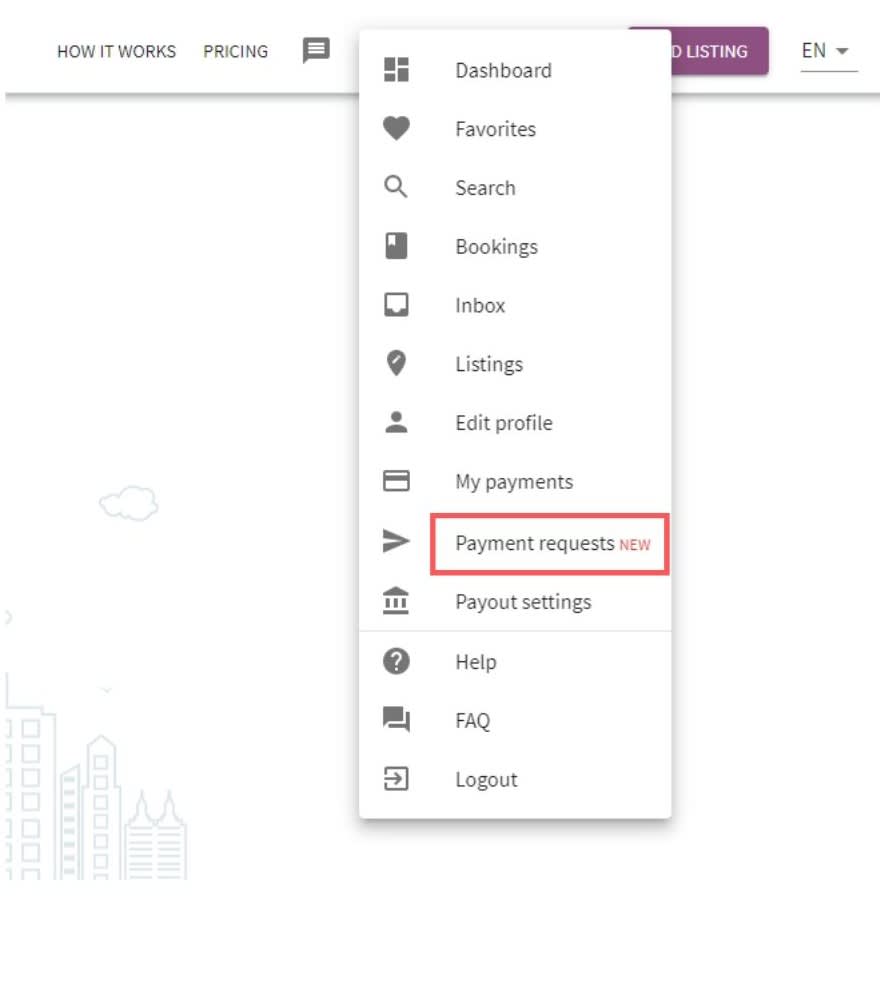Open FAQ menu entry
Viewport: 880px width, 987px height.
click(515, 720)
